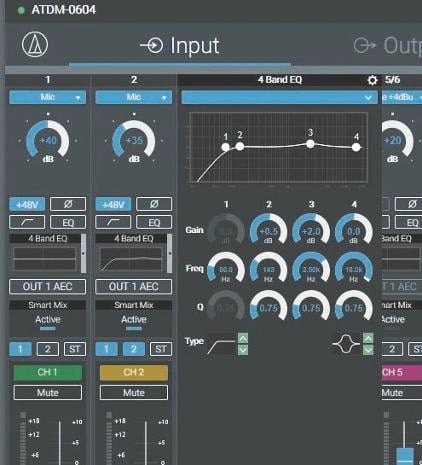The height and width of the screenshot is (465, 422).
Task: Toggle mix bus 1 on channel 2
Action: [106, 349]
